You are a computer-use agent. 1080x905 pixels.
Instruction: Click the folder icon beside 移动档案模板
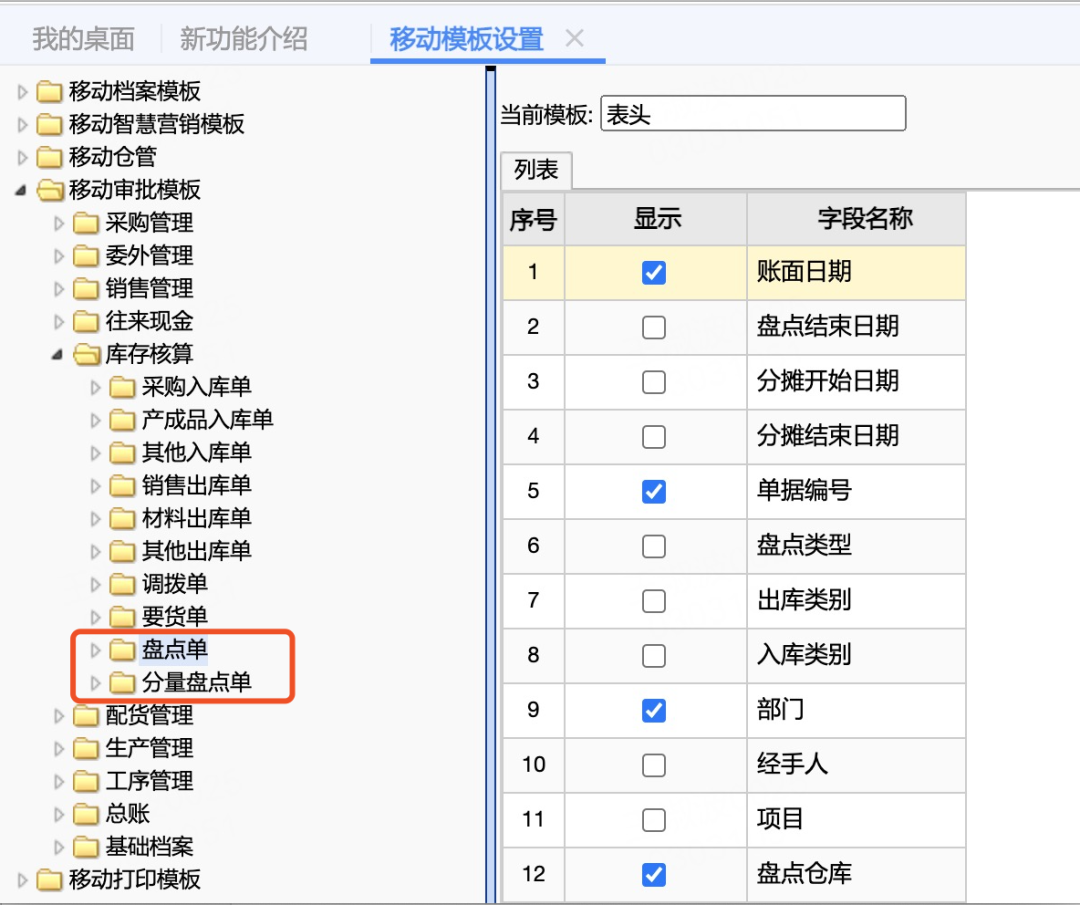[x=49, y=92]
